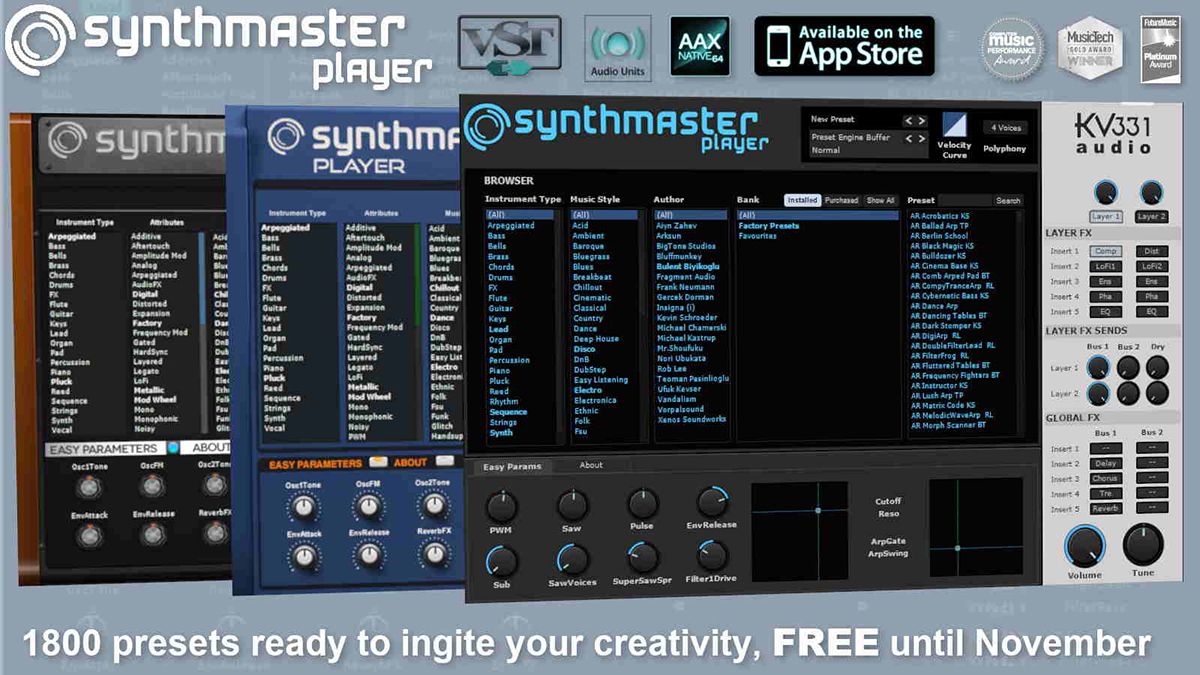Toggle the Comp effect in Layer FX
This screenshot has height=675, width=1200.
pos(1105,252)
